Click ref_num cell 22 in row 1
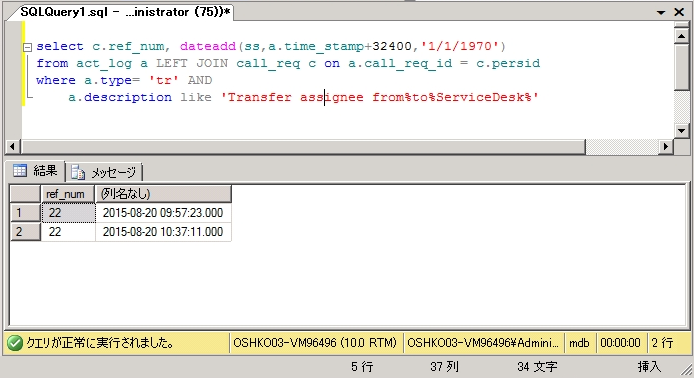The width and height of the screenshot is (694, 378). coord(68,212)
